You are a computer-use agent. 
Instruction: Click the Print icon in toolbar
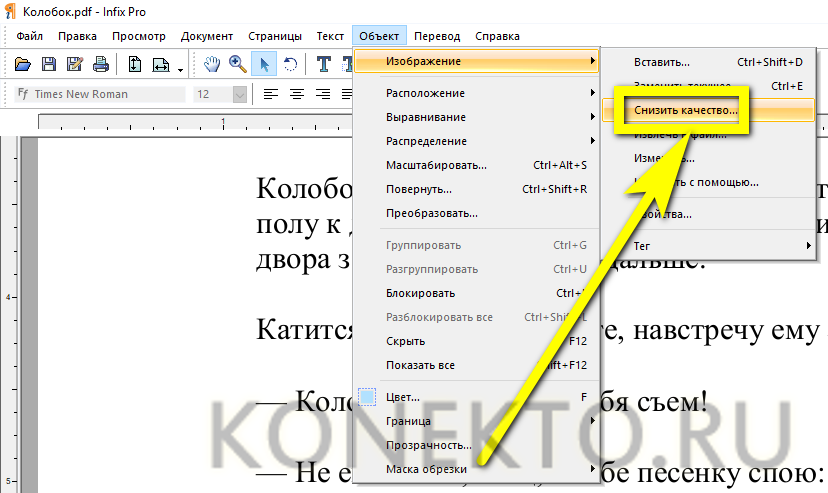[x=100, y=65]
